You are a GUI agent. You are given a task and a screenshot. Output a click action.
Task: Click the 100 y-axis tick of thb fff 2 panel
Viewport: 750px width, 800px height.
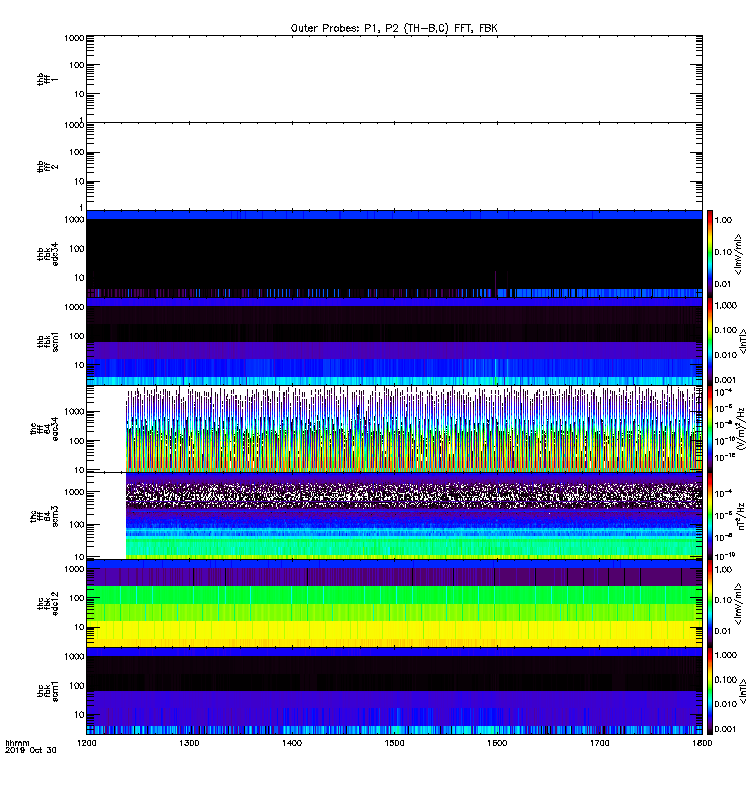[77, 152]
